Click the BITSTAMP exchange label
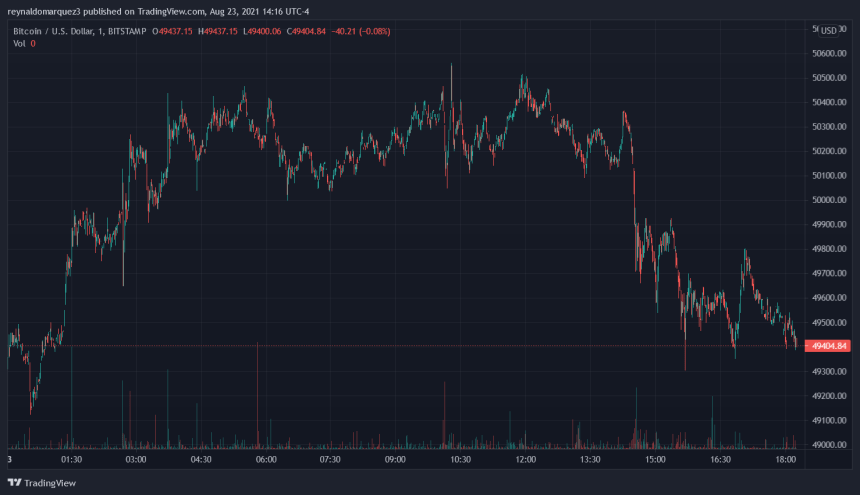This screenshot has width=860, height=495. click(x=127, y=31)
